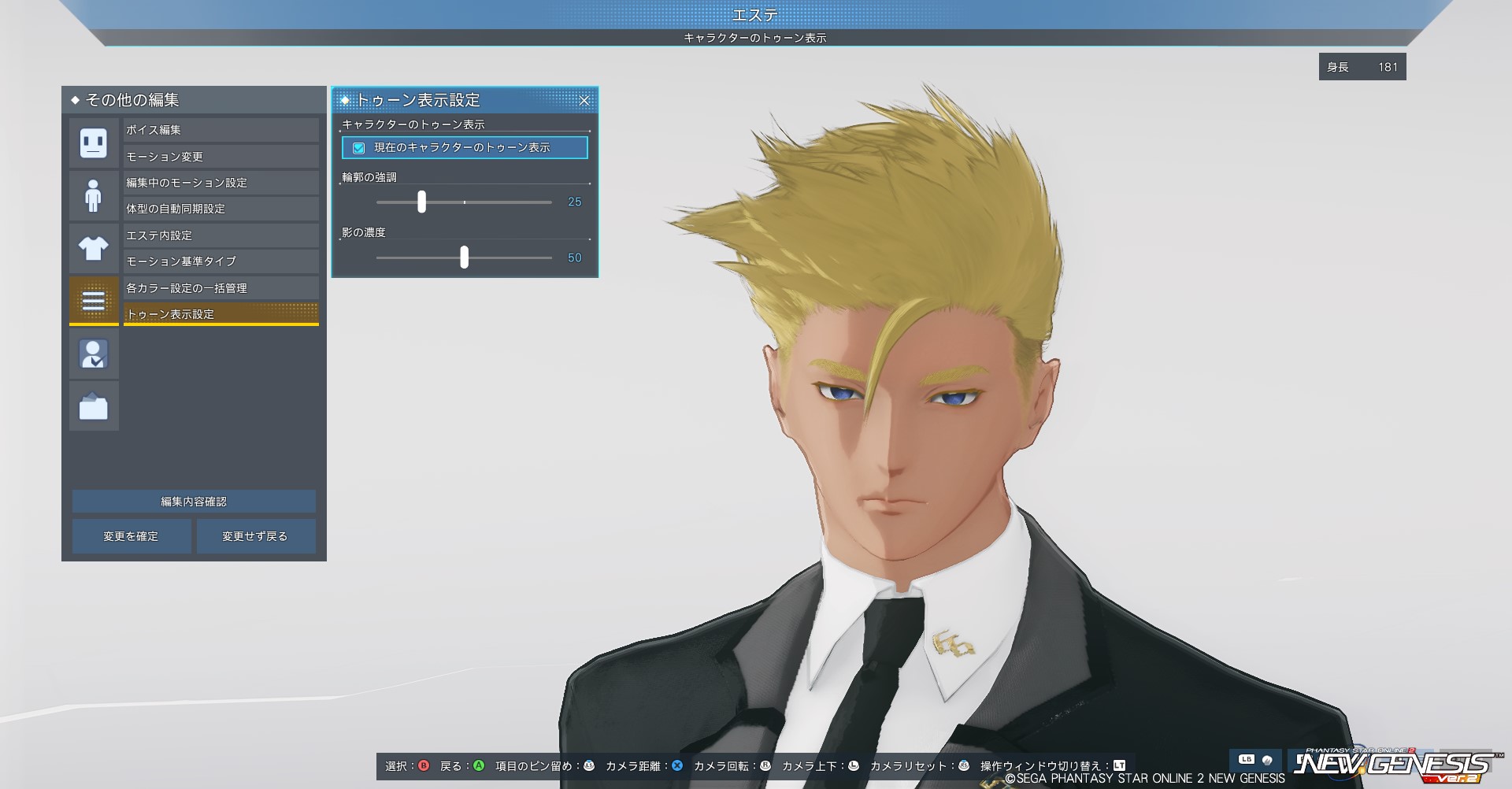Open 編集中のモーション設定 menu item
Image resolution: width=1512 pixels, height=789 pixels.
(221, 183)
